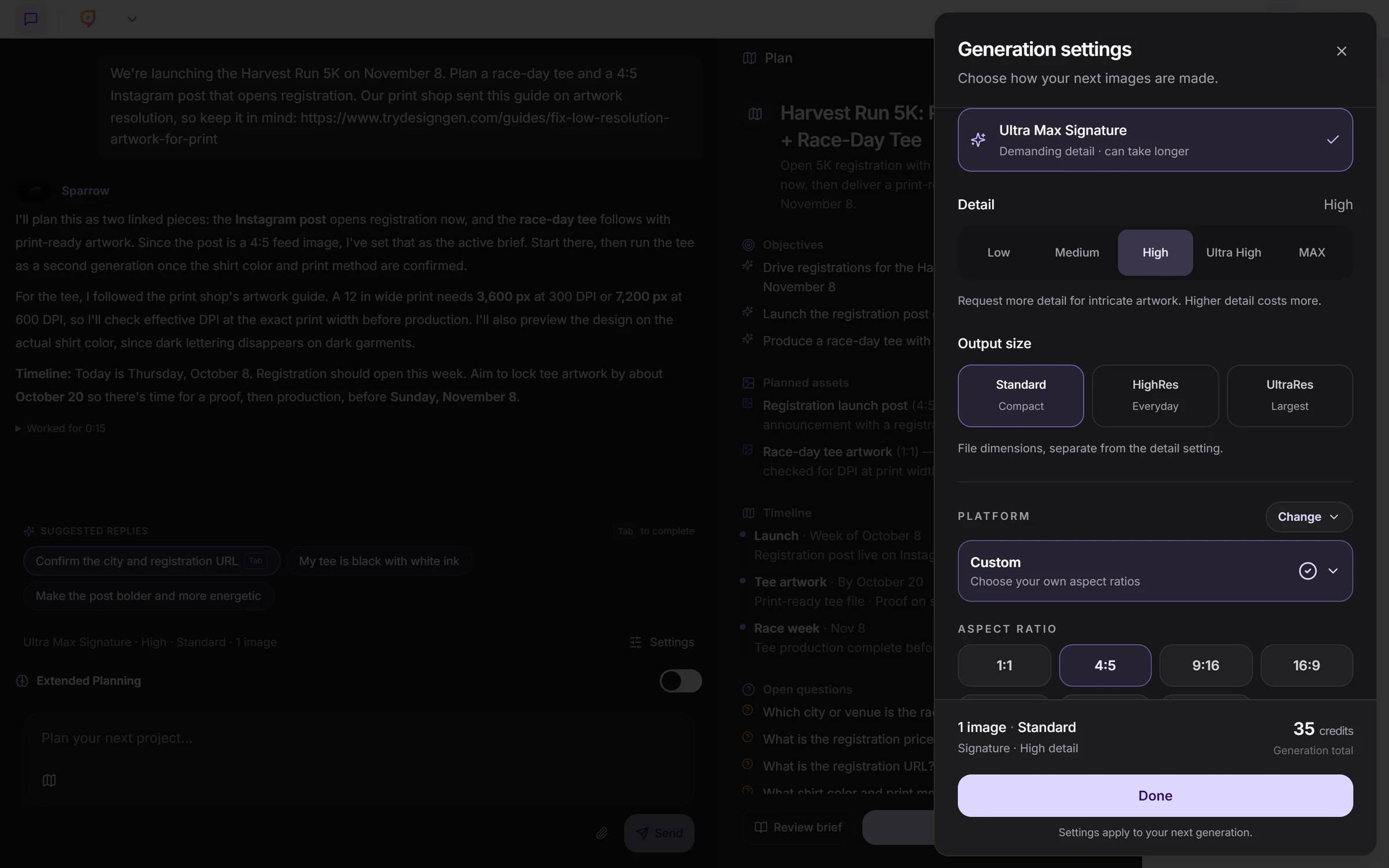Screen dimensions: 1389x868
Task: Open Review brief in Plan panel
Action: 798,827
